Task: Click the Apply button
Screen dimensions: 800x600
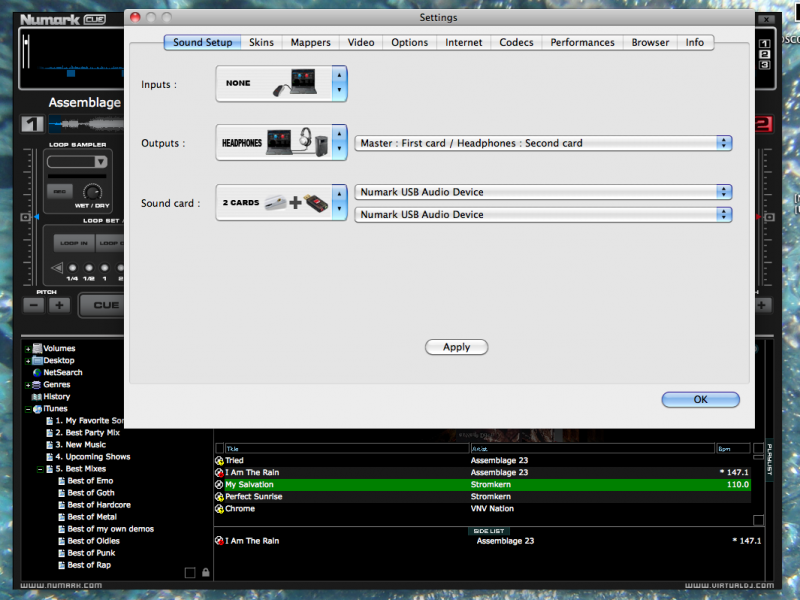Action: (456, 347)
